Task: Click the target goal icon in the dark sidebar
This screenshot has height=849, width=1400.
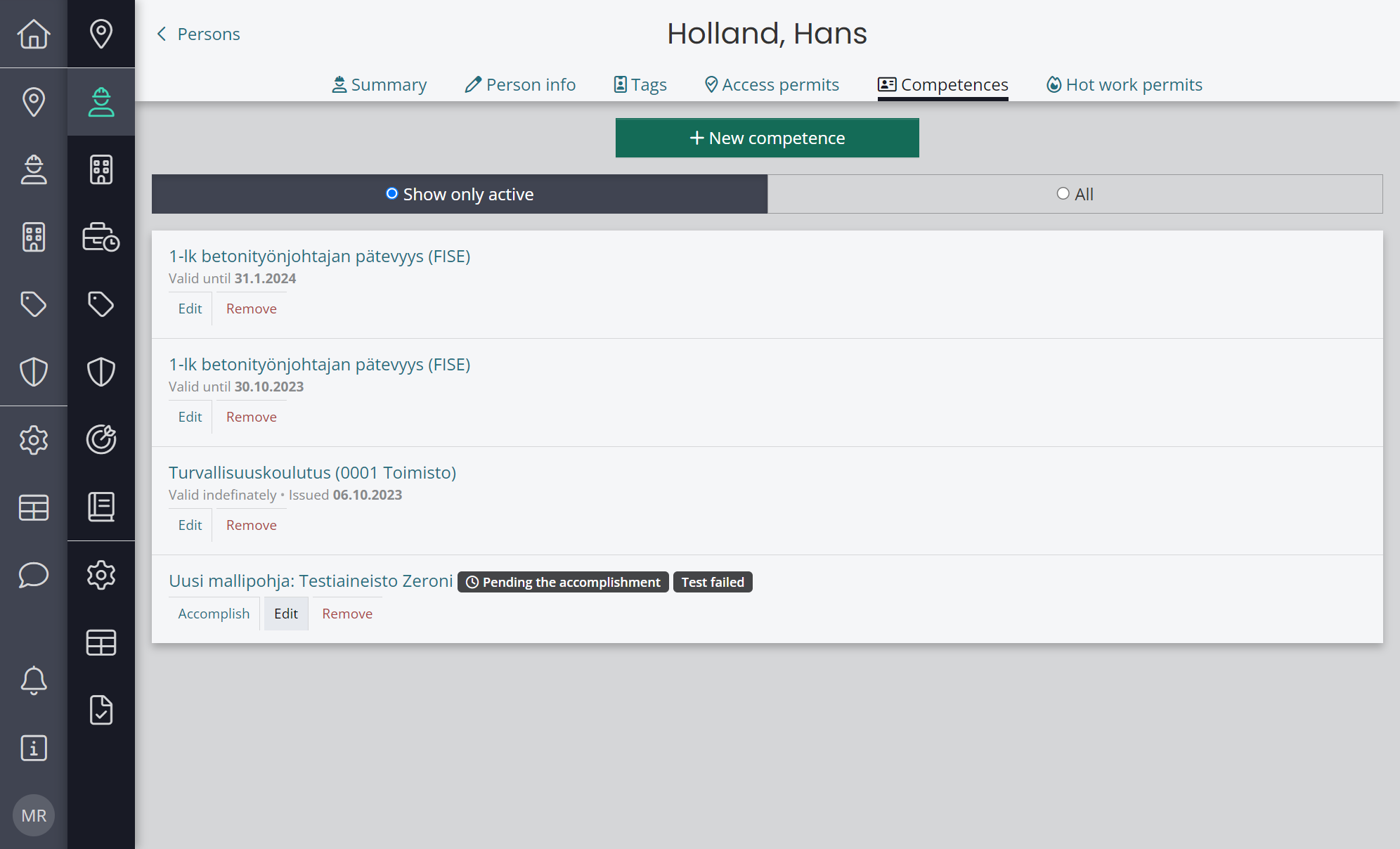Action: click(101, 439)
